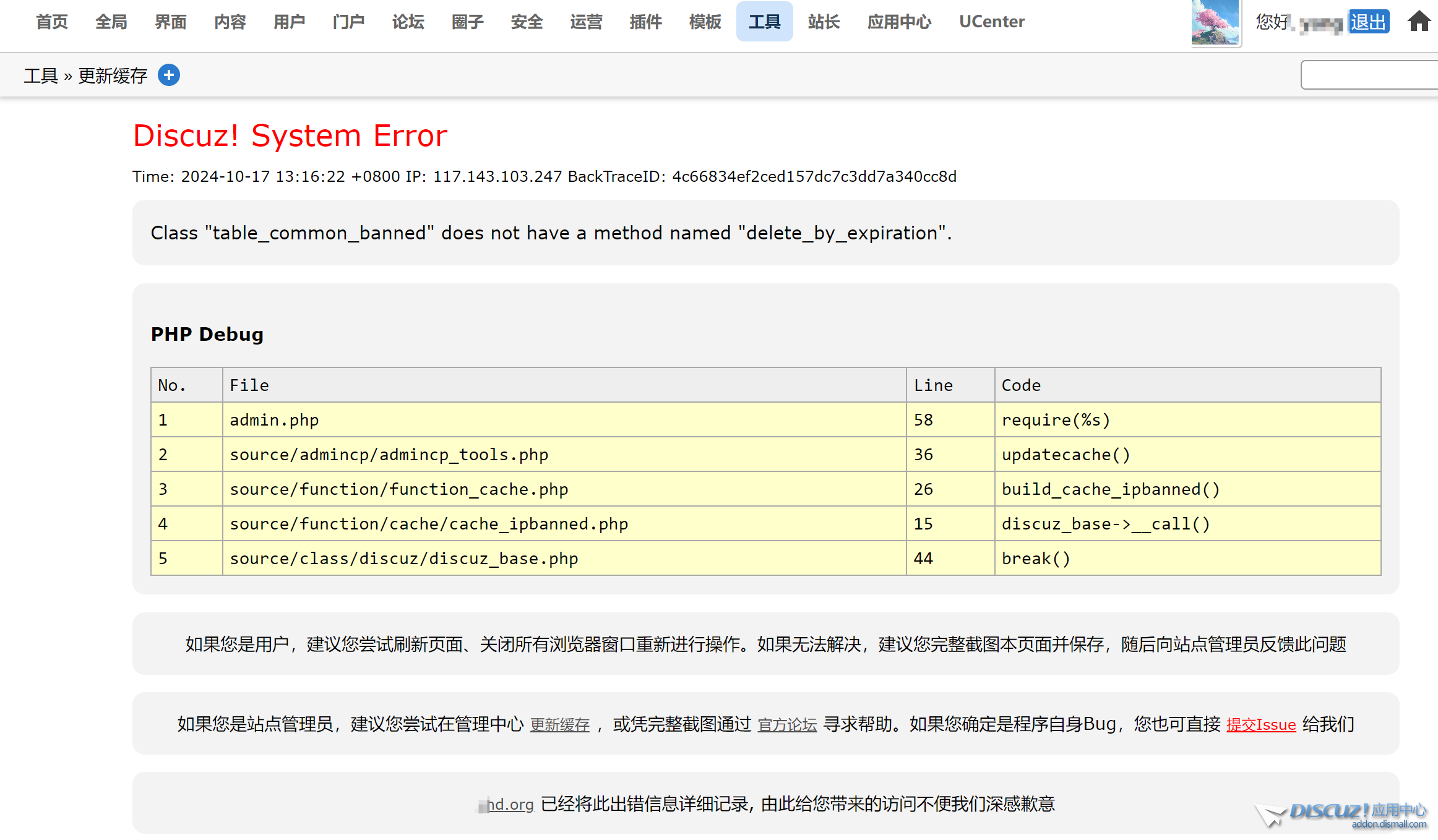Click line number 15 cell

(950, 524)
